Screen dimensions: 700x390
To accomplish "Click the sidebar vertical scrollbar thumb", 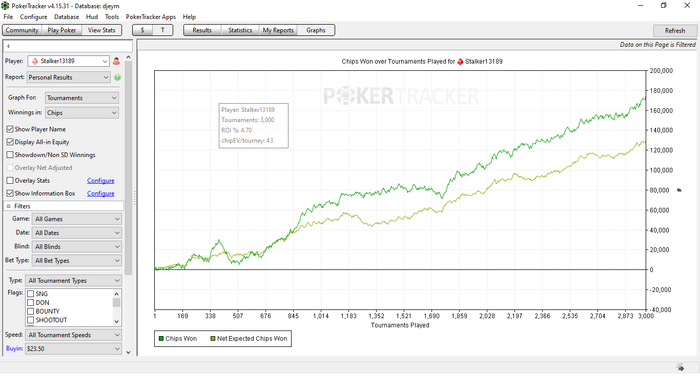I will coord(129,168).
